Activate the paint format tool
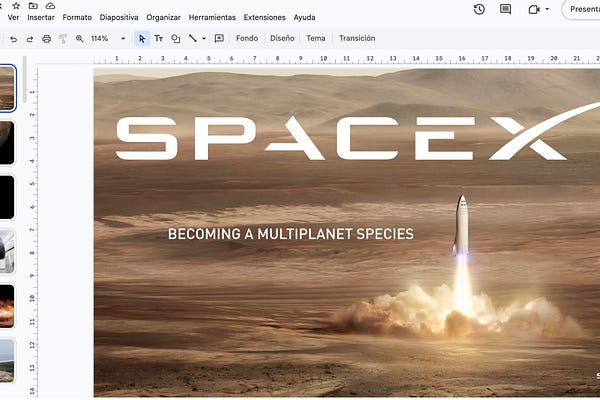The width and height of the screenshot is (600, 400). click(63, 39)
